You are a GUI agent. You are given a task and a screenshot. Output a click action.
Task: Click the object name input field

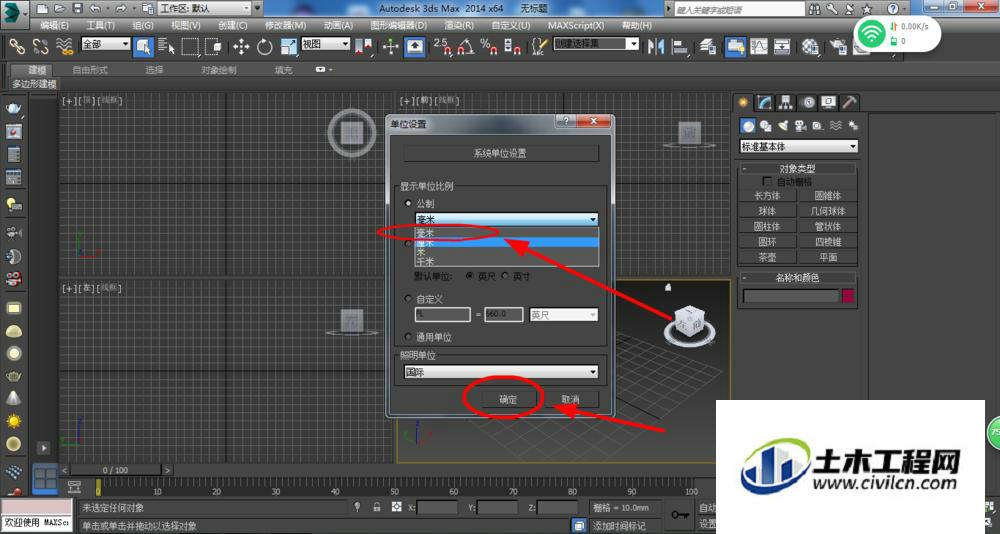click(791, 296)
